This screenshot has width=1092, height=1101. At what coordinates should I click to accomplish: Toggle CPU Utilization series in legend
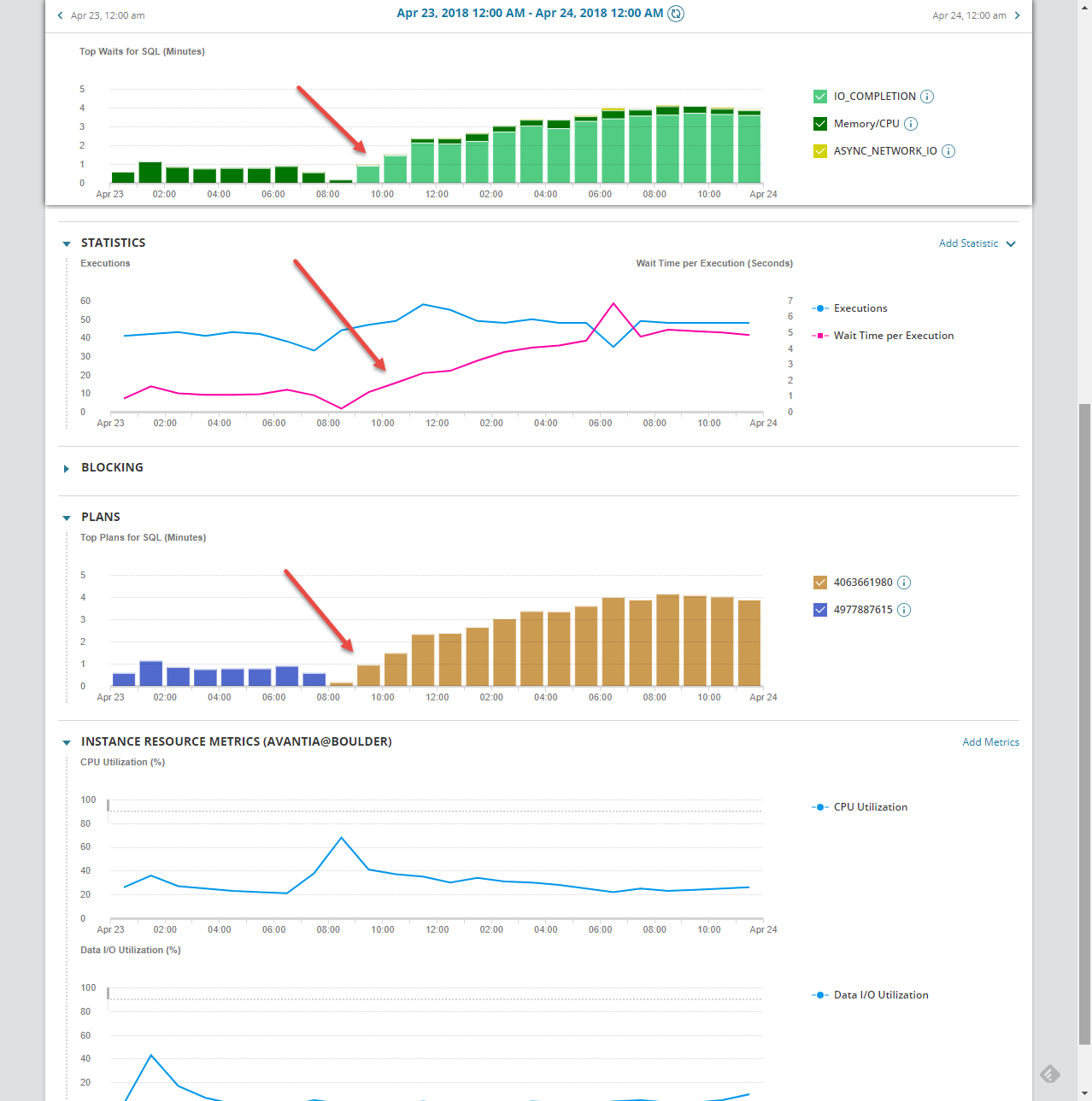click(860, 807)
